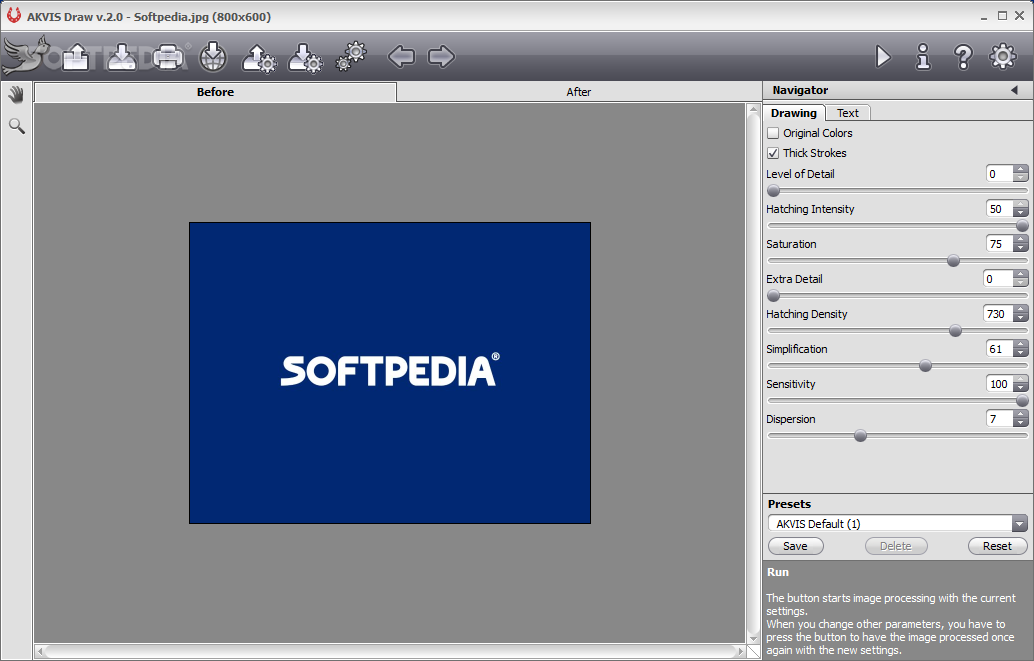Click the Sensitivity slider handle
The height and width of the screenshot is (661, 1034).
(1022, 401)
